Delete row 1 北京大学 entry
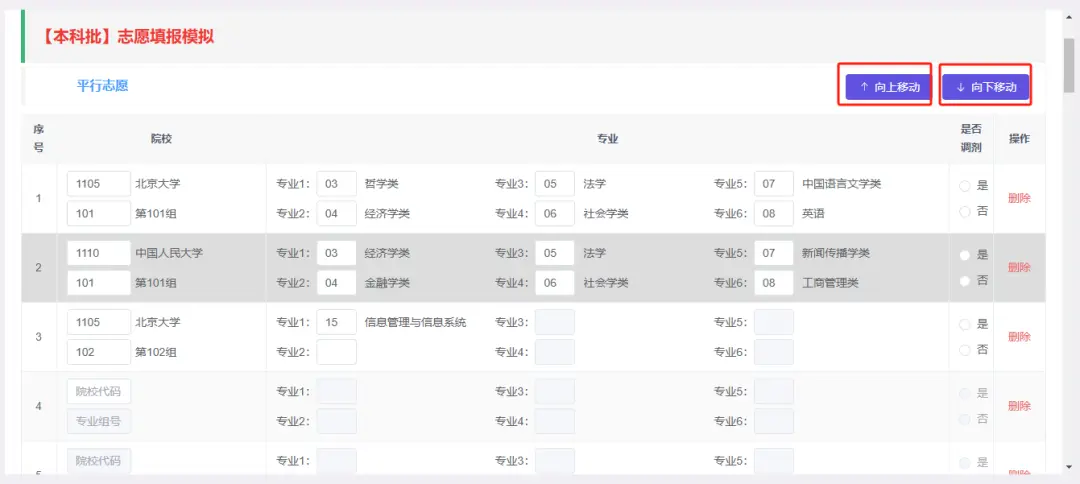 point(1019,198)
